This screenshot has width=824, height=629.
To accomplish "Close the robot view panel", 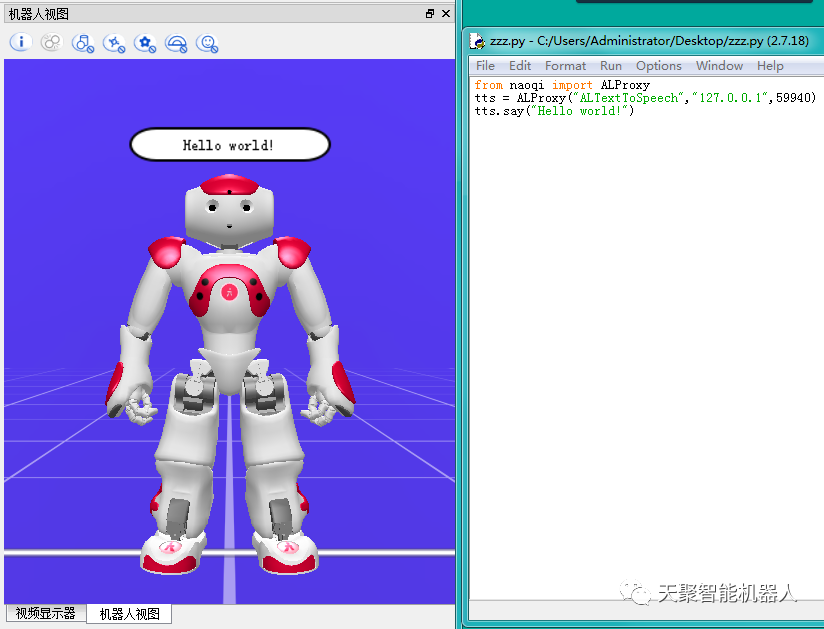I will [446, 14].
